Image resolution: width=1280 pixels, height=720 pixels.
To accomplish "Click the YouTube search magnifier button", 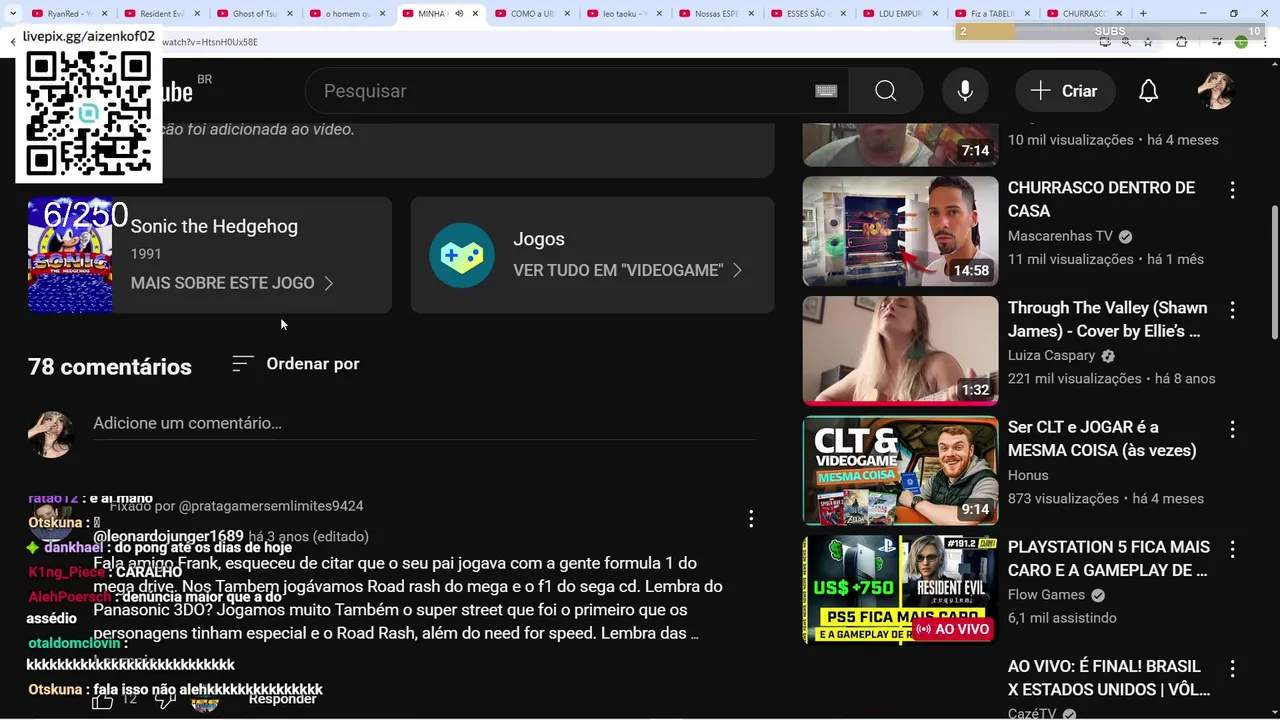I will (x=885, y=91).
